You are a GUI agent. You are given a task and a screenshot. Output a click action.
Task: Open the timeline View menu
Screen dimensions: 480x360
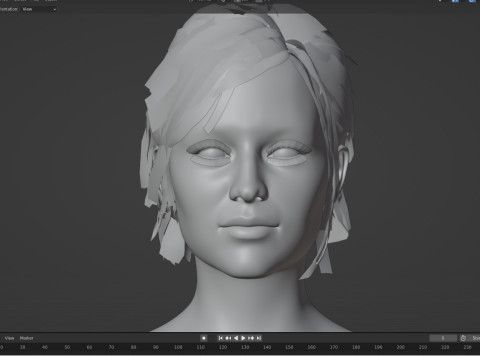[9, 338]
